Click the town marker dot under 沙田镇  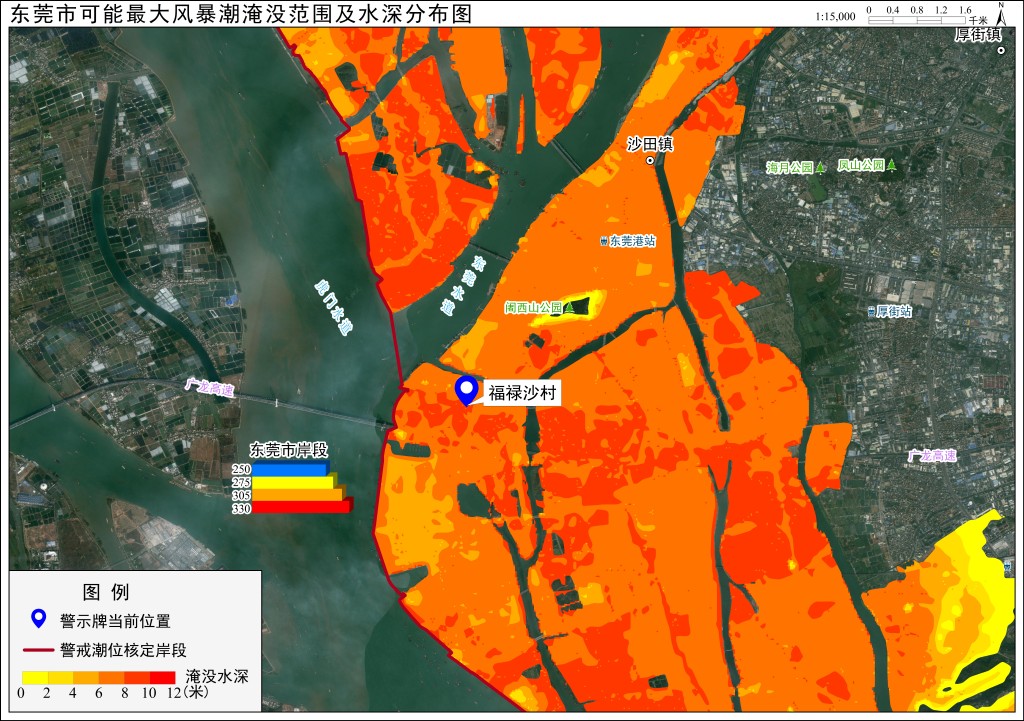[x=650, y=160]
